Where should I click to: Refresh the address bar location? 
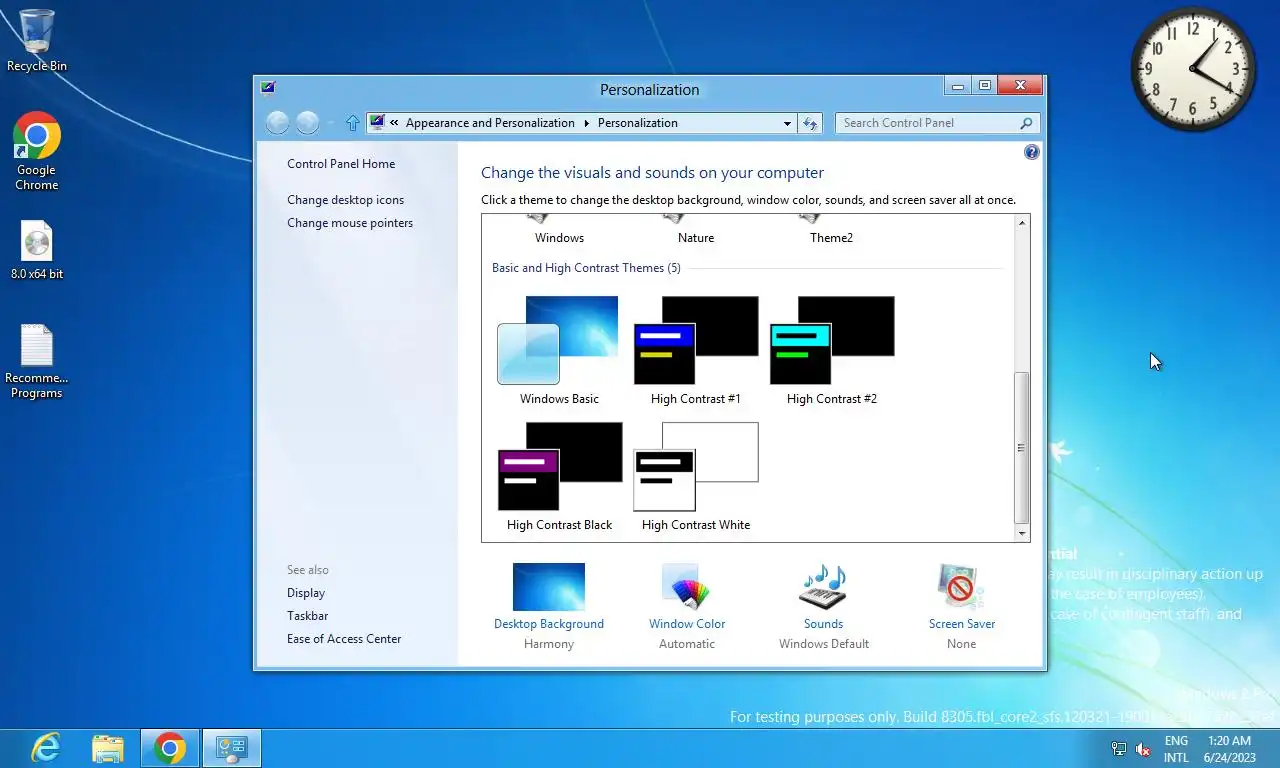pos(810,123)
